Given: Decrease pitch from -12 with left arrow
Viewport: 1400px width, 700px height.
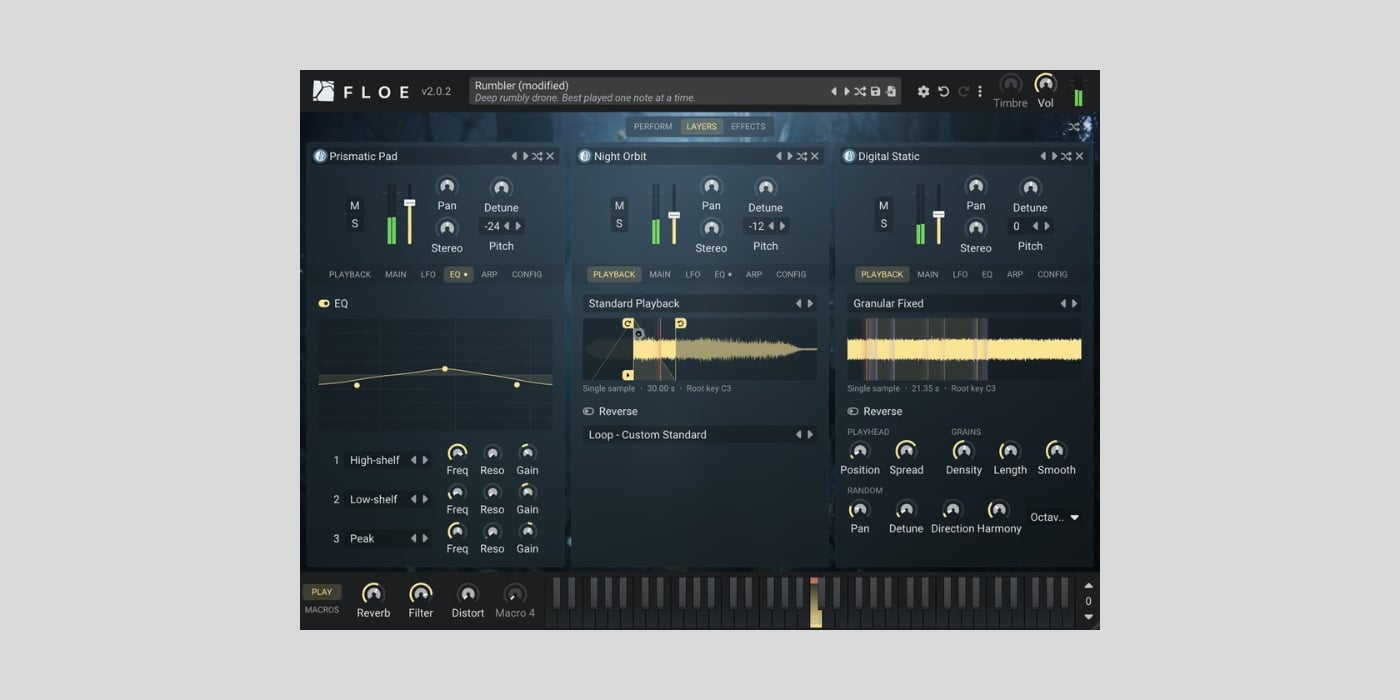Looking at the screenshot, I should pyautogui.click(x=770, y=226).
